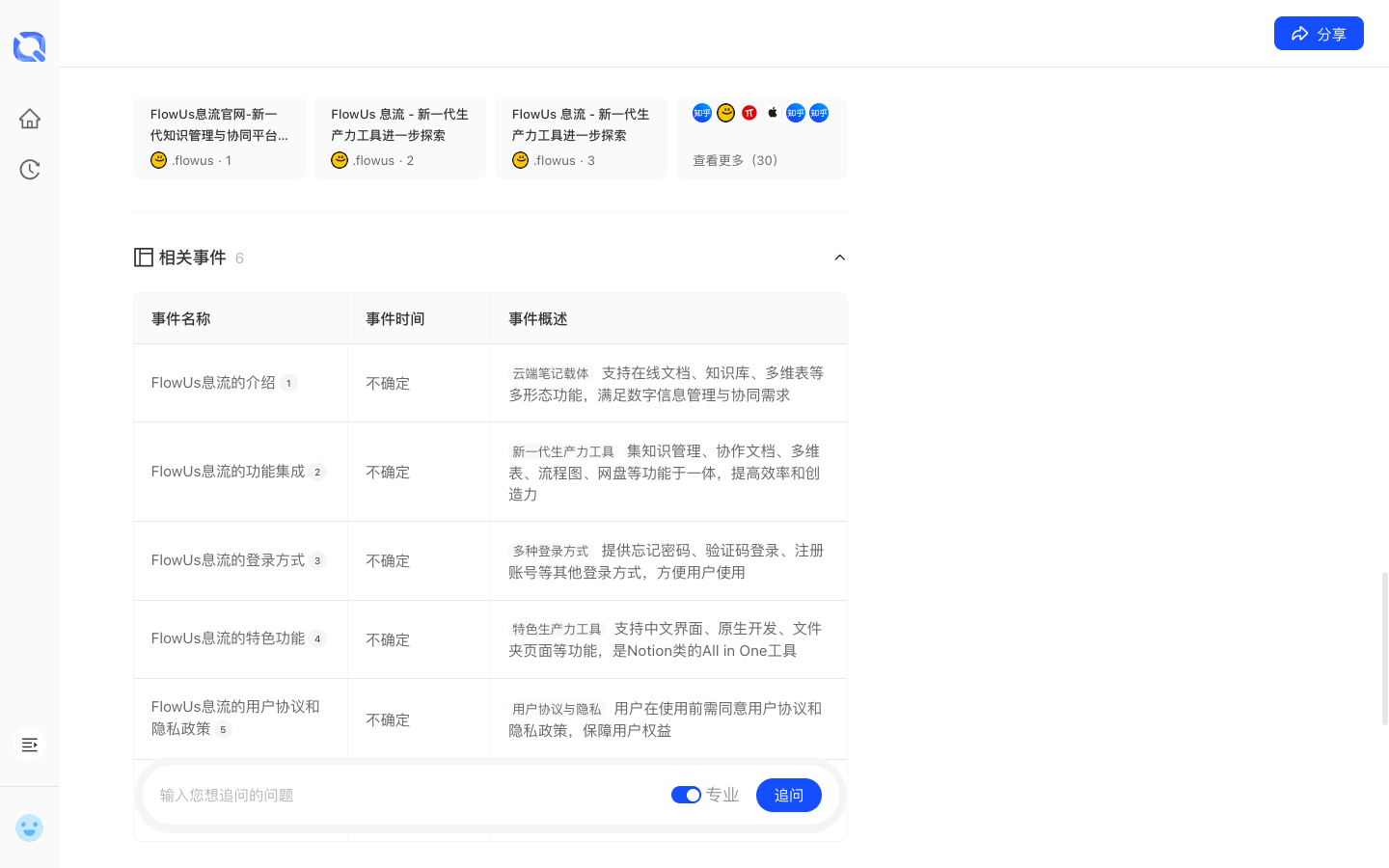This screenshot has width=1389, height=868.
Task: Open the FlowUs息流官网 source card
Action: 219,139
